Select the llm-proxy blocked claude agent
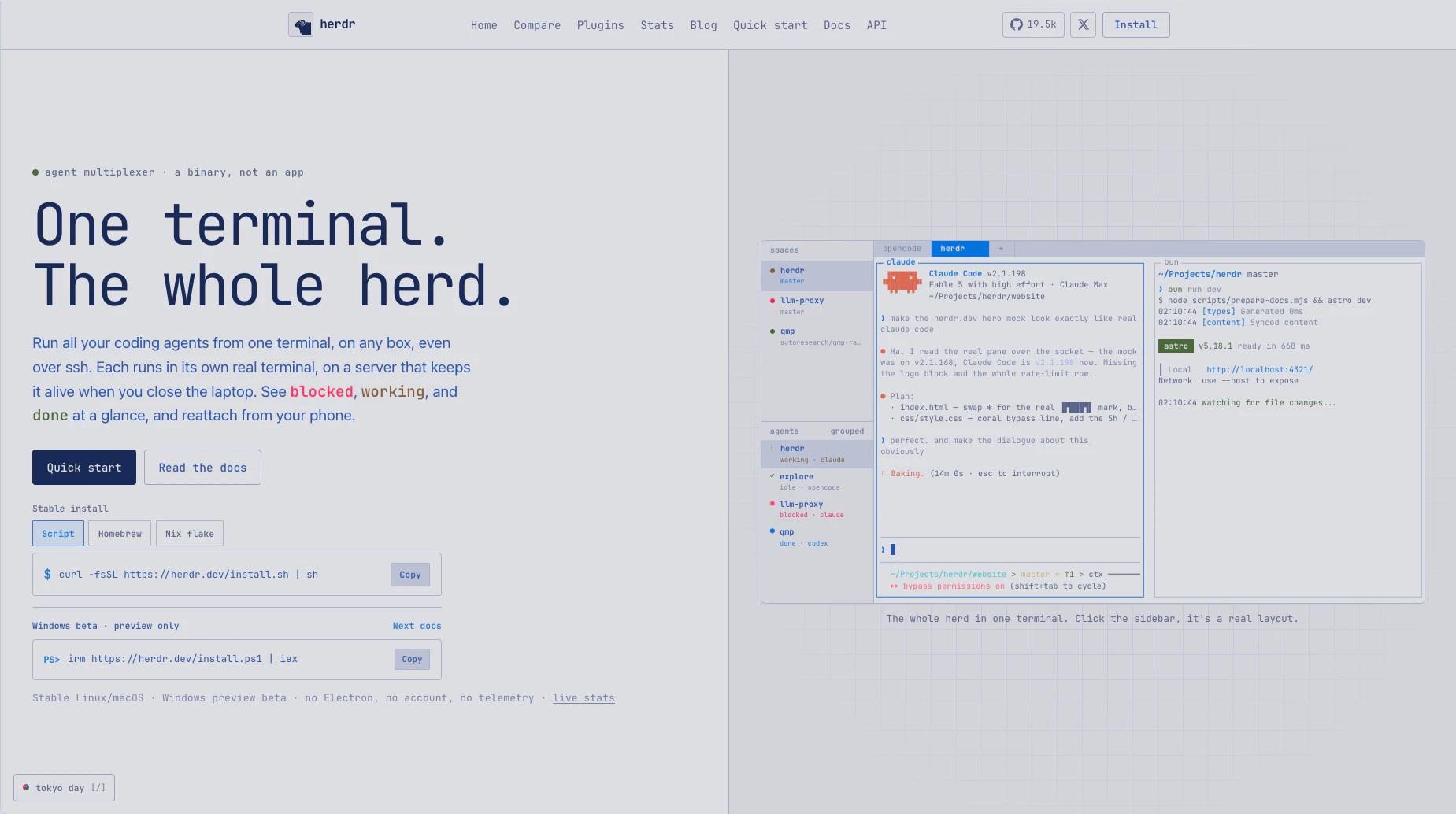Screen dimensions: 1456x814 (817, 509)
